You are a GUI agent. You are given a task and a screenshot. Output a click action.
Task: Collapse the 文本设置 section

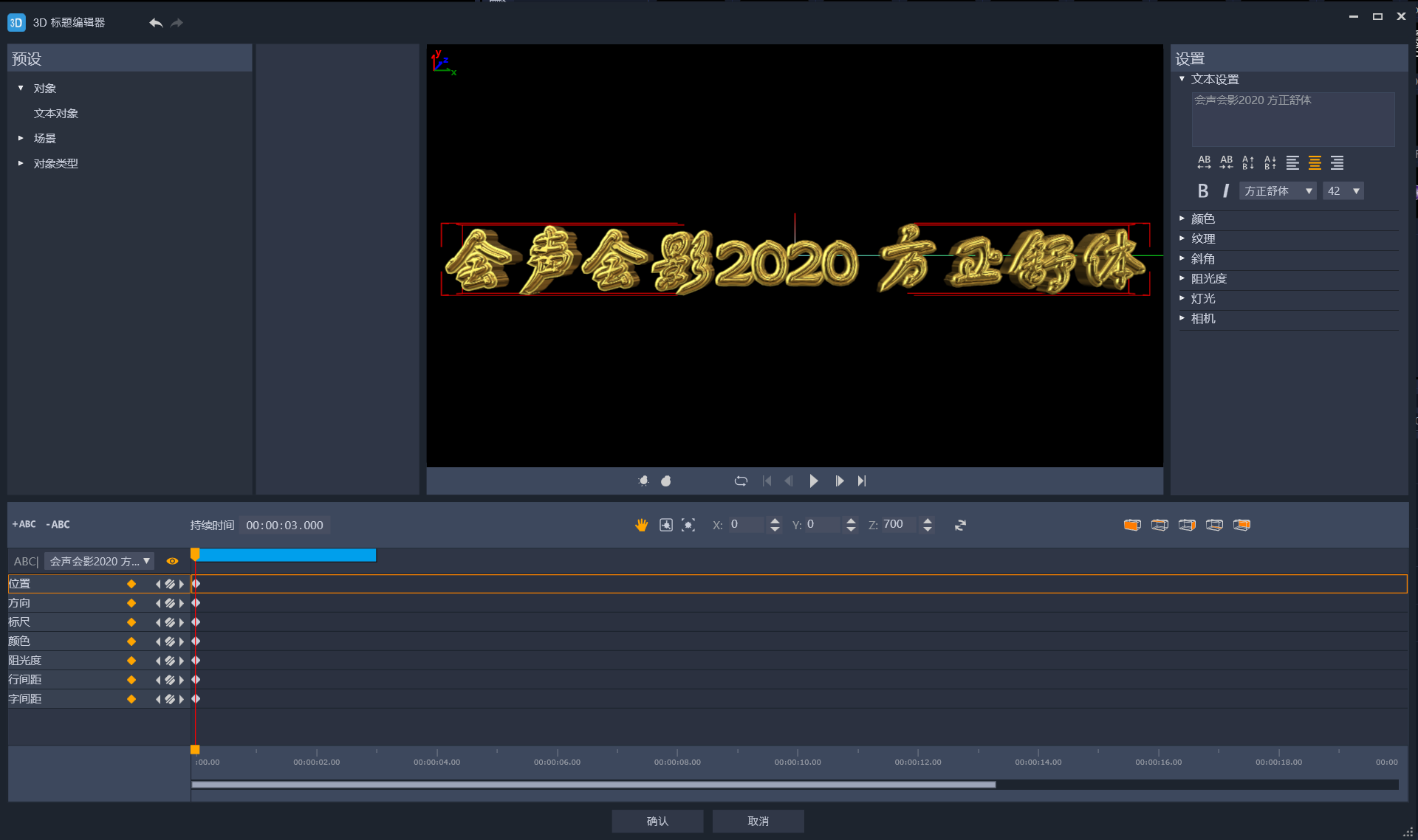pos(1182,79)
